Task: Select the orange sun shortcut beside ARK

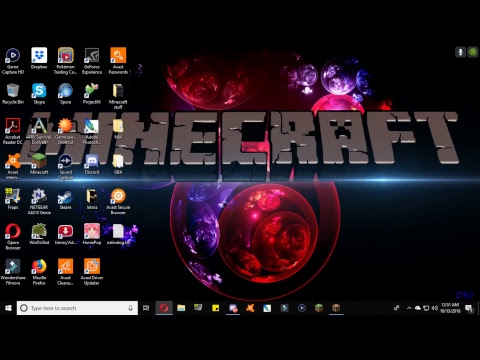Action: [66, 131]
